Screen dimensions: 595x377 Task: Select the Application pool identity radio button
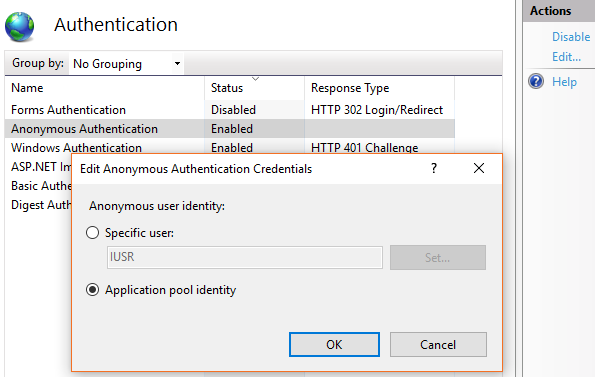tap(92, 290)
